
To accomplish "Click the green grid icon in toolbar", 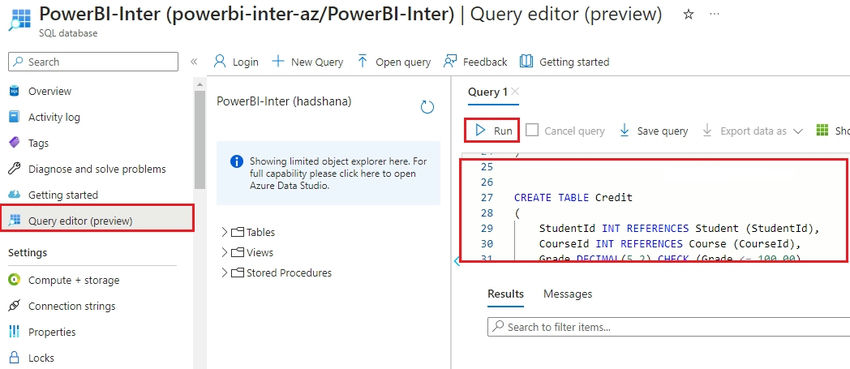I will tap(822, 130).
